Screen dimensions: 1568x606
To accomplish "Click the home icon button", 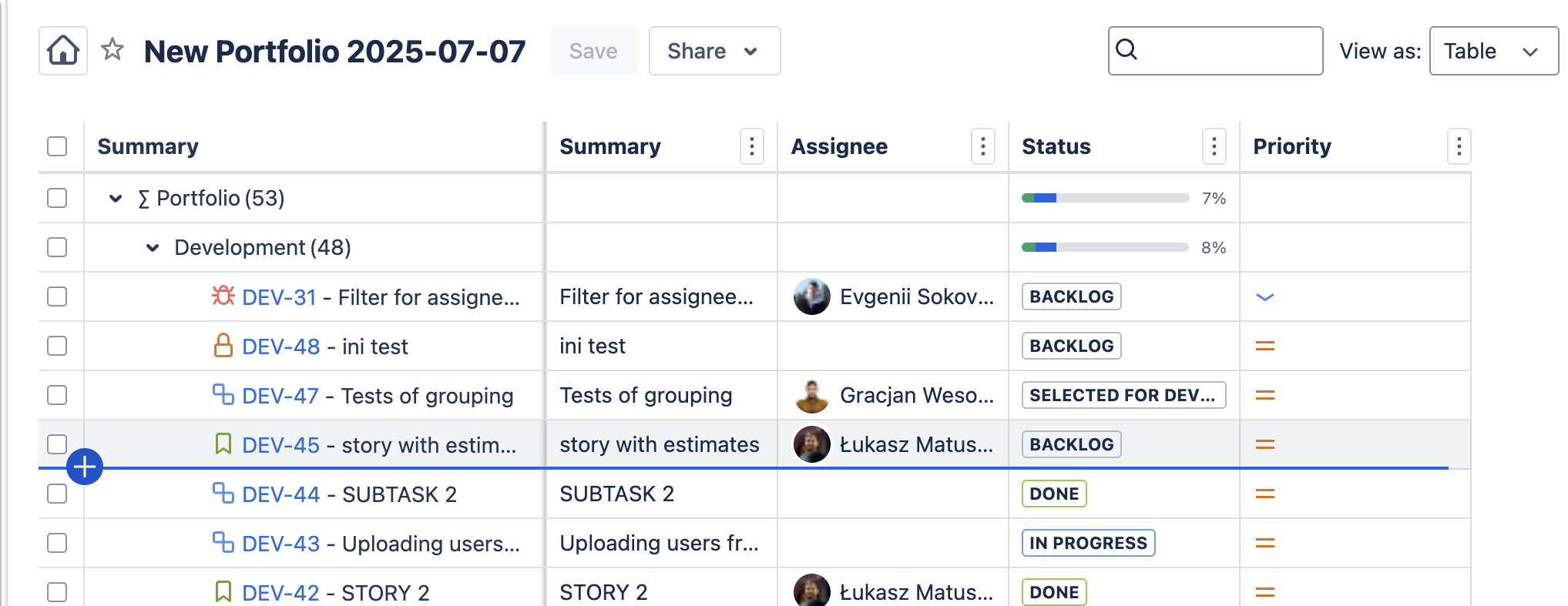I will (63, 51).
